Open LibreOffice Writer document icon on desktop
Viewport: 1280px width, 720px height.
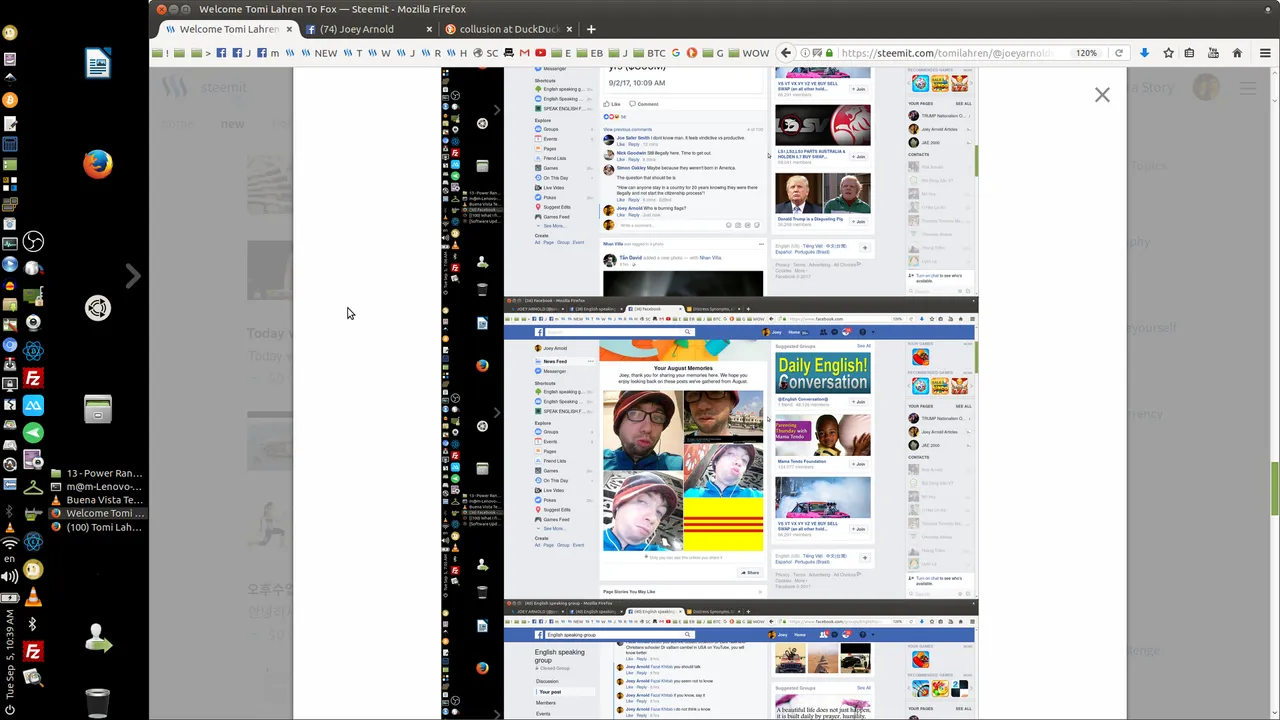click(98, 64)
